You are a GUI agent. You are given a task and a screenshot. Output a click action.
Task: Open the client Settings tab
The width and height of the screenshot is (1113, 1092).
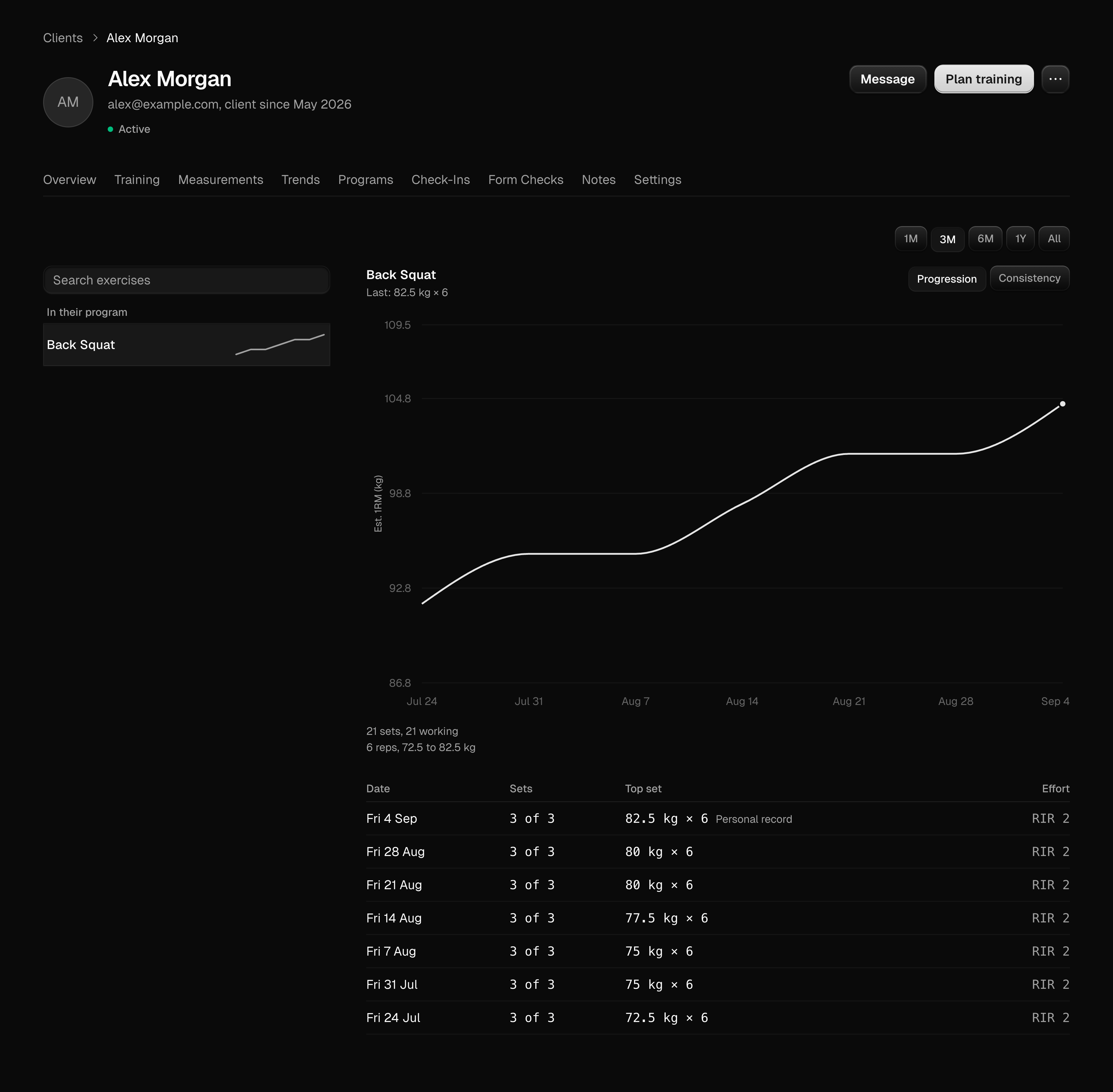(657, 179)
